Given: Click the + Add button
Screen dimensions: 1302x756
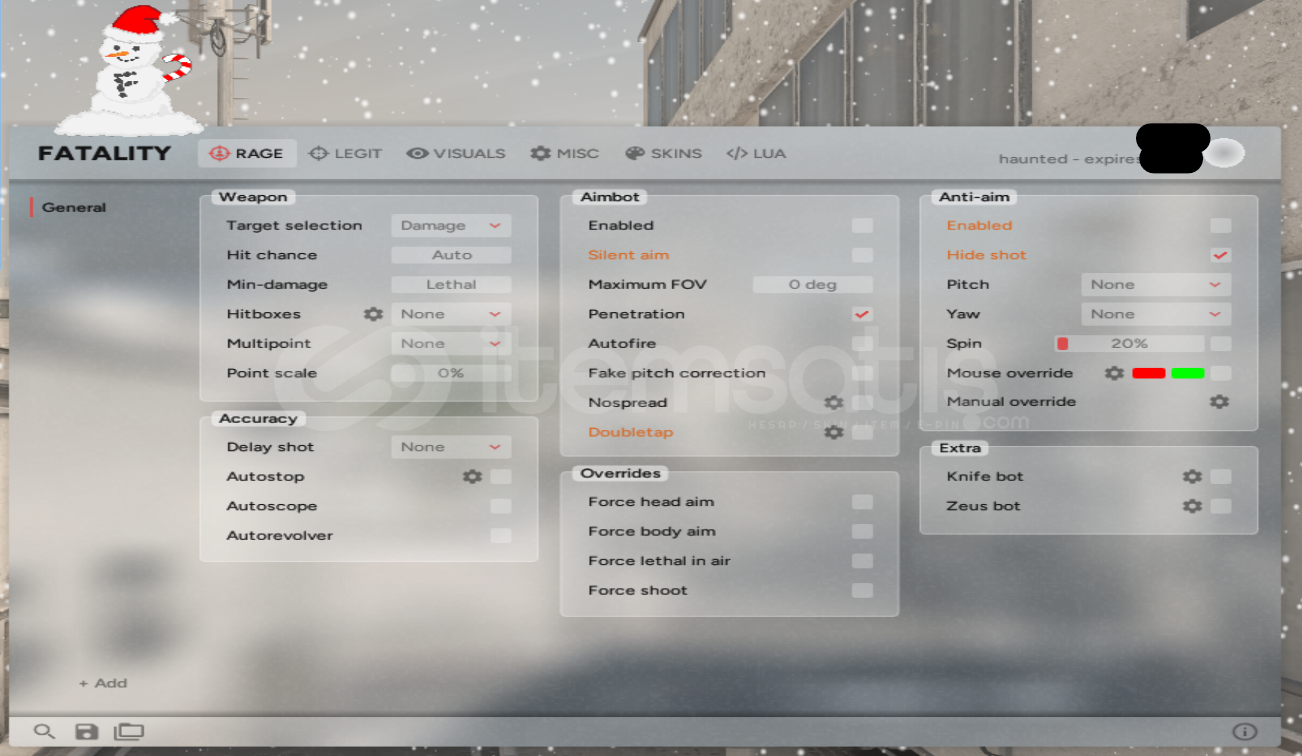Looking at the screenshot, I should coord(103,683).
